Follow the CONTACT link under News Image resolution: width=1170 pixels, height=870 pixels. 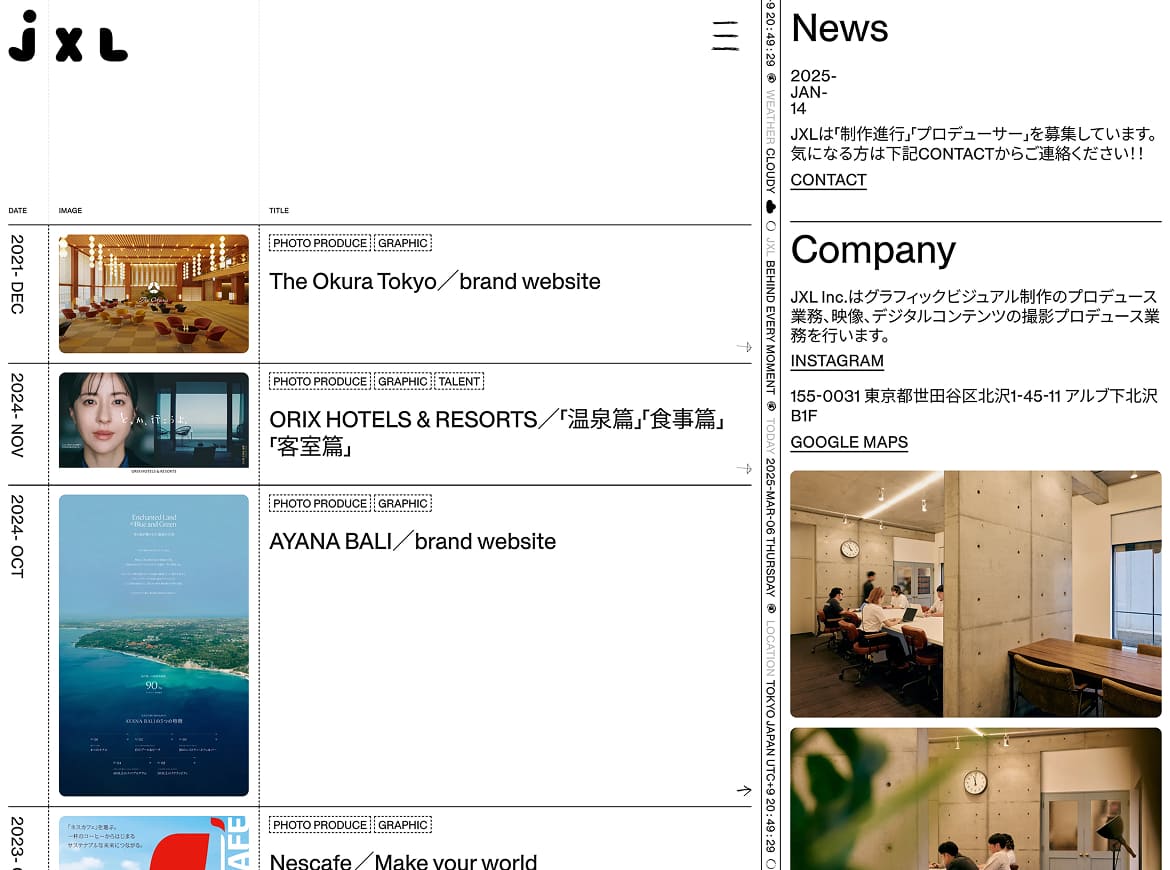click(x=828, y=180)
